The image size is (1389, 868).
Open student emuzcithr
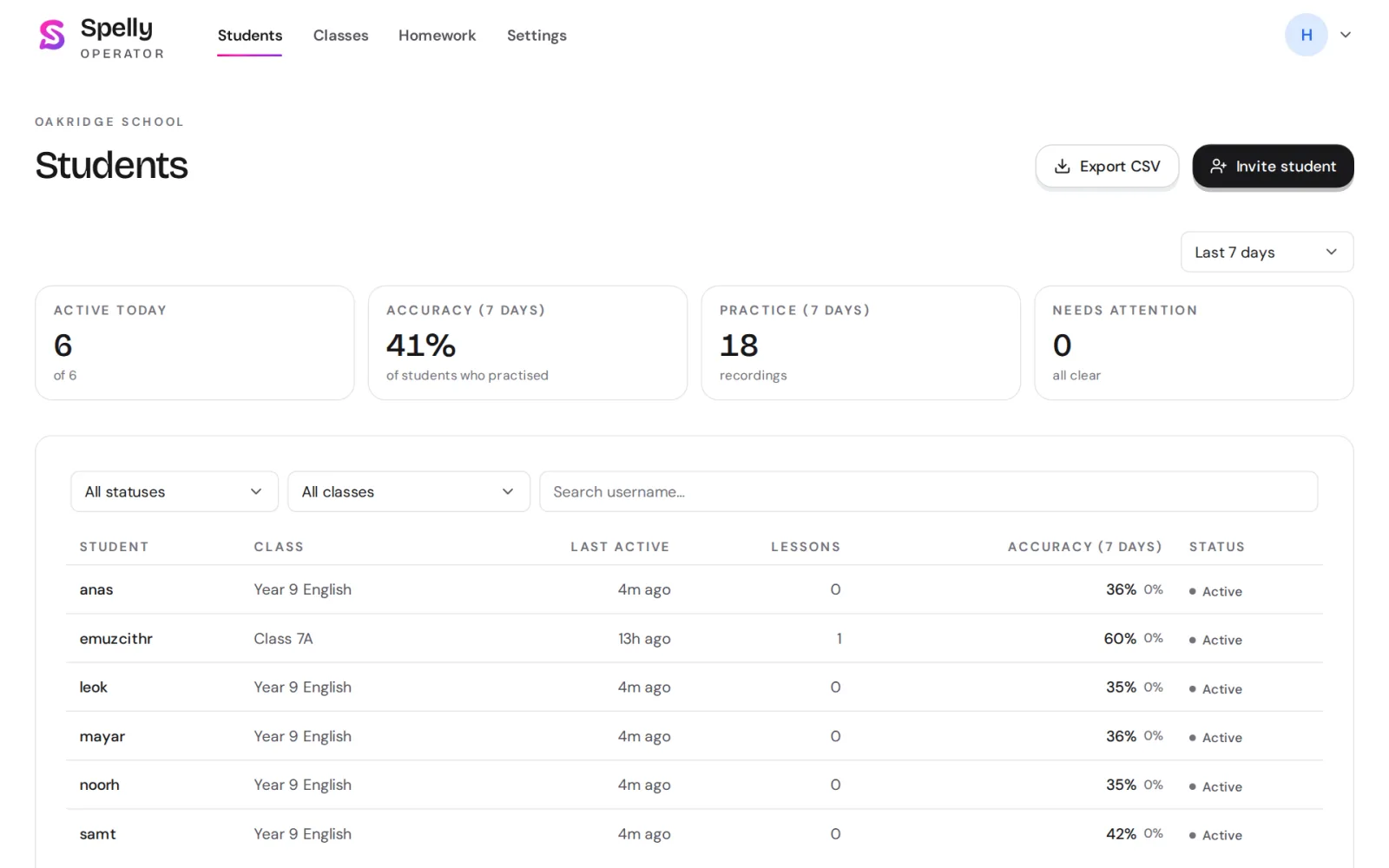[115, 639]
